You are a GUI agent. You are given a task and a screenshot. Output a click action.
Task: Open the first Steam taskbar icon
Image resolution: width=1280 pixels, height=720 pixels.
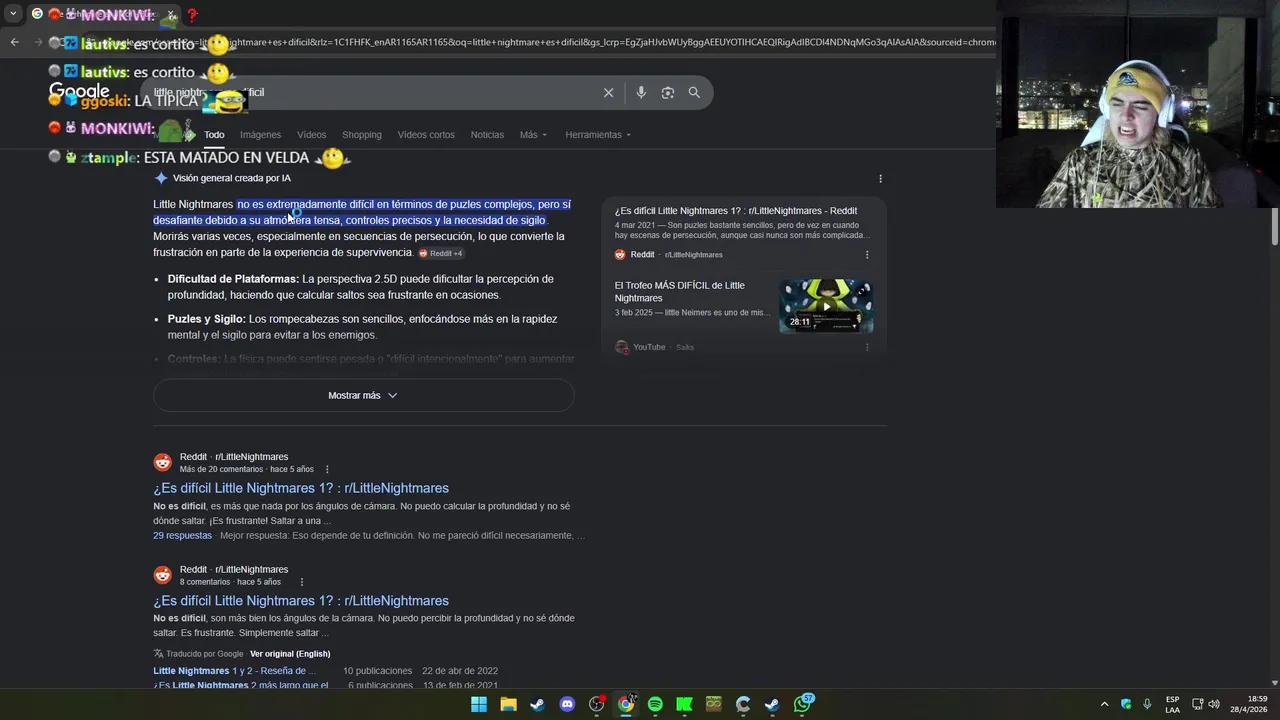pyautogui.click(x=537, y=704)
